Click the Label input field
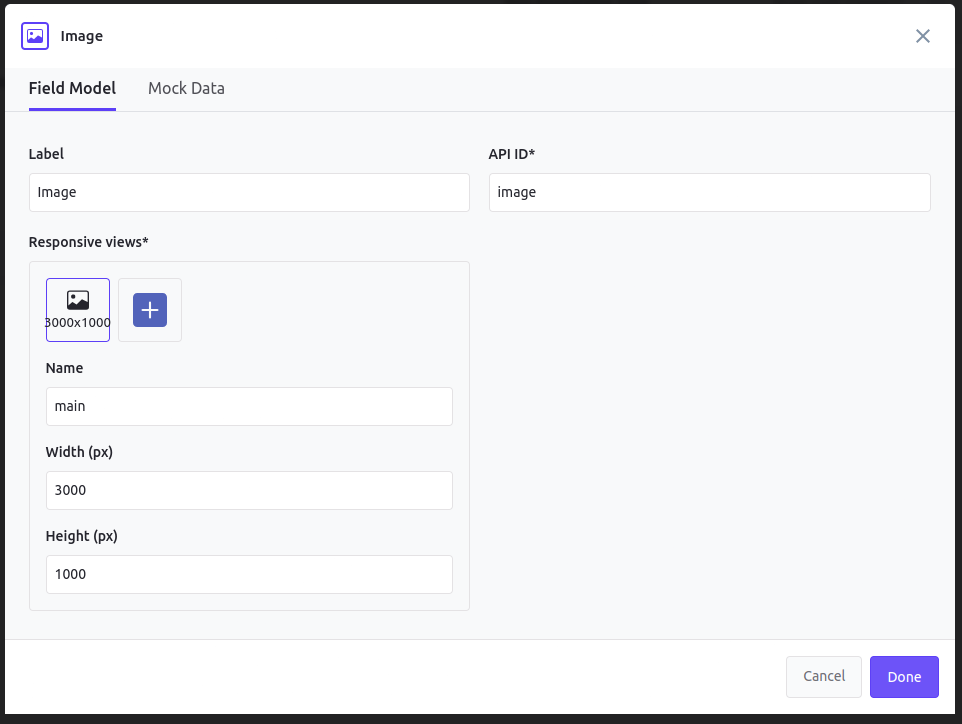The width and height of the screenshot is (962, 724). [x=249, y=193]
